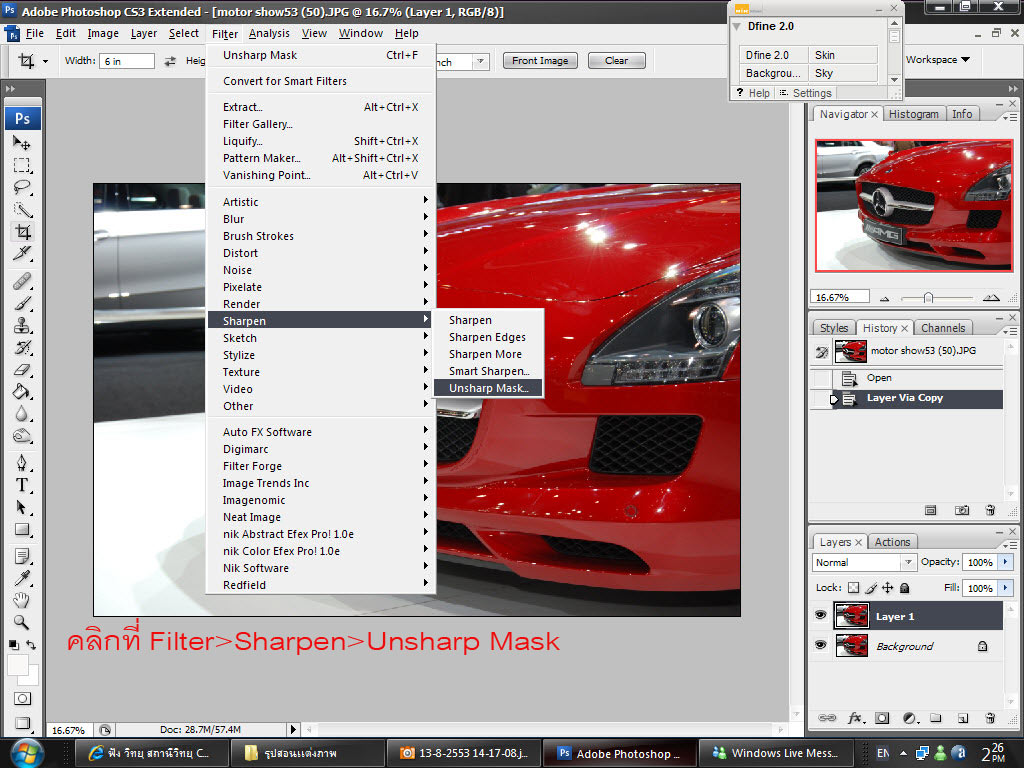Add a layer style with the fx icon

(x=856, y=718)
